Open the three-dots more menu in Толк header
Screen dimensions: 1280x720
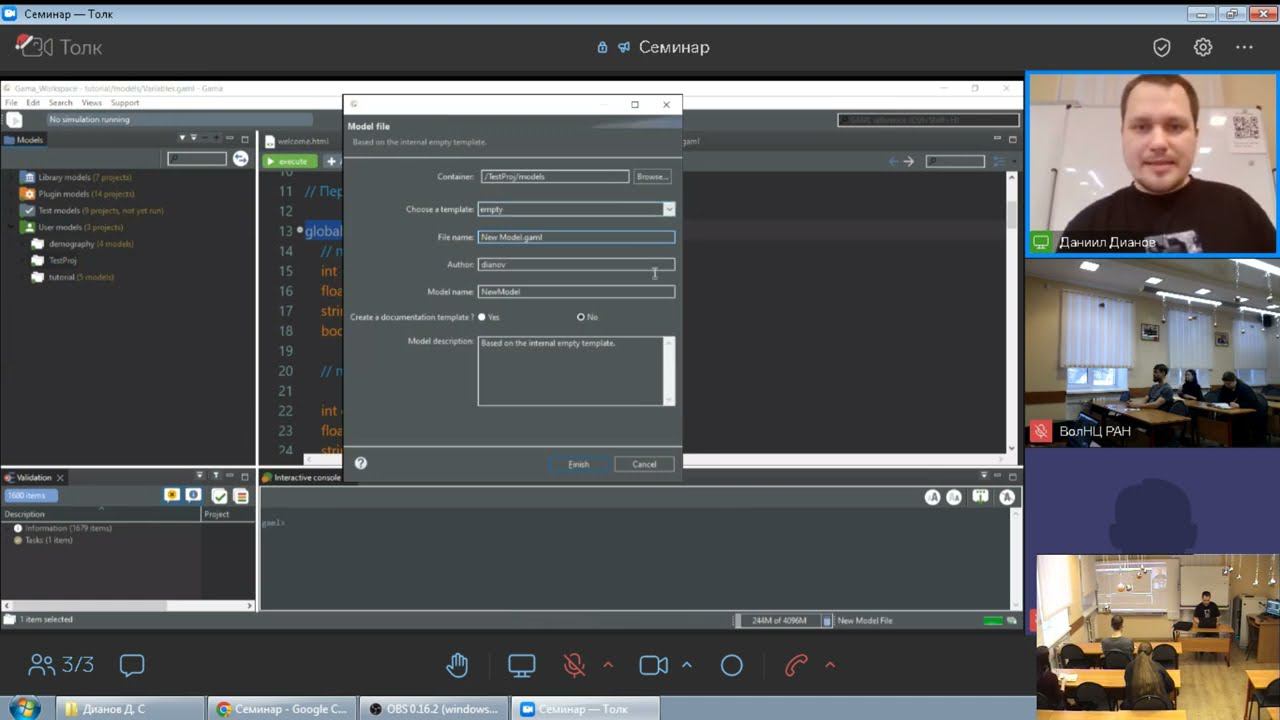[x=1244, y=47]
